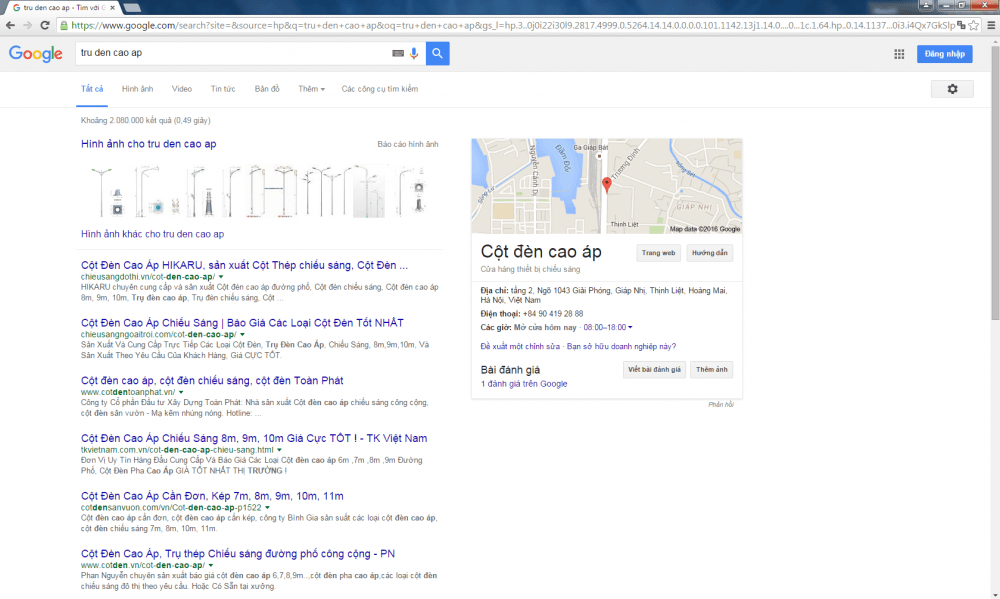Select the Tất cả results tab
Screen dimensions: 1000x599
(x=92, y=89)
